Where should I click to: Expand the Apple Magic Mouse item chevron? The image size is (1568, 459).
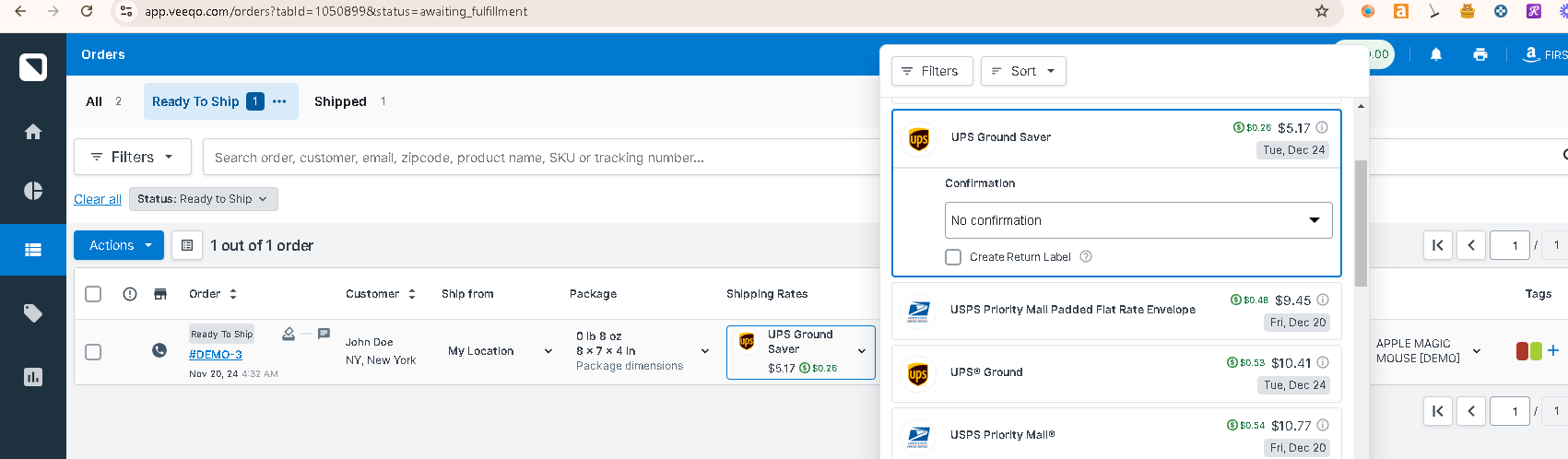click(x=1477, y=351)
